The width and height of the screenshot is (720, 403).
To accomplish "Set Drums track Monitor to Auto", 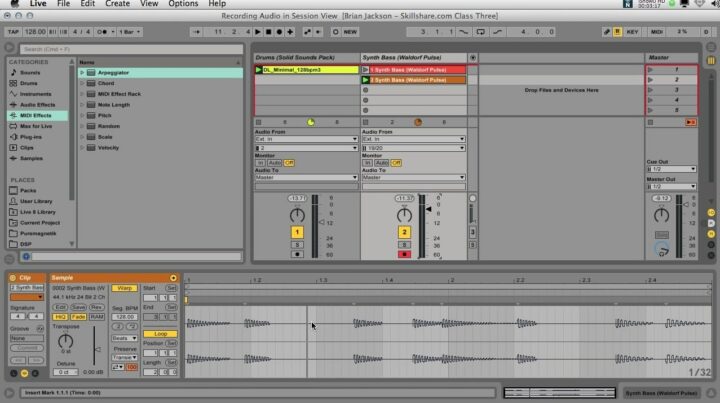I will [x=273, y=162].
